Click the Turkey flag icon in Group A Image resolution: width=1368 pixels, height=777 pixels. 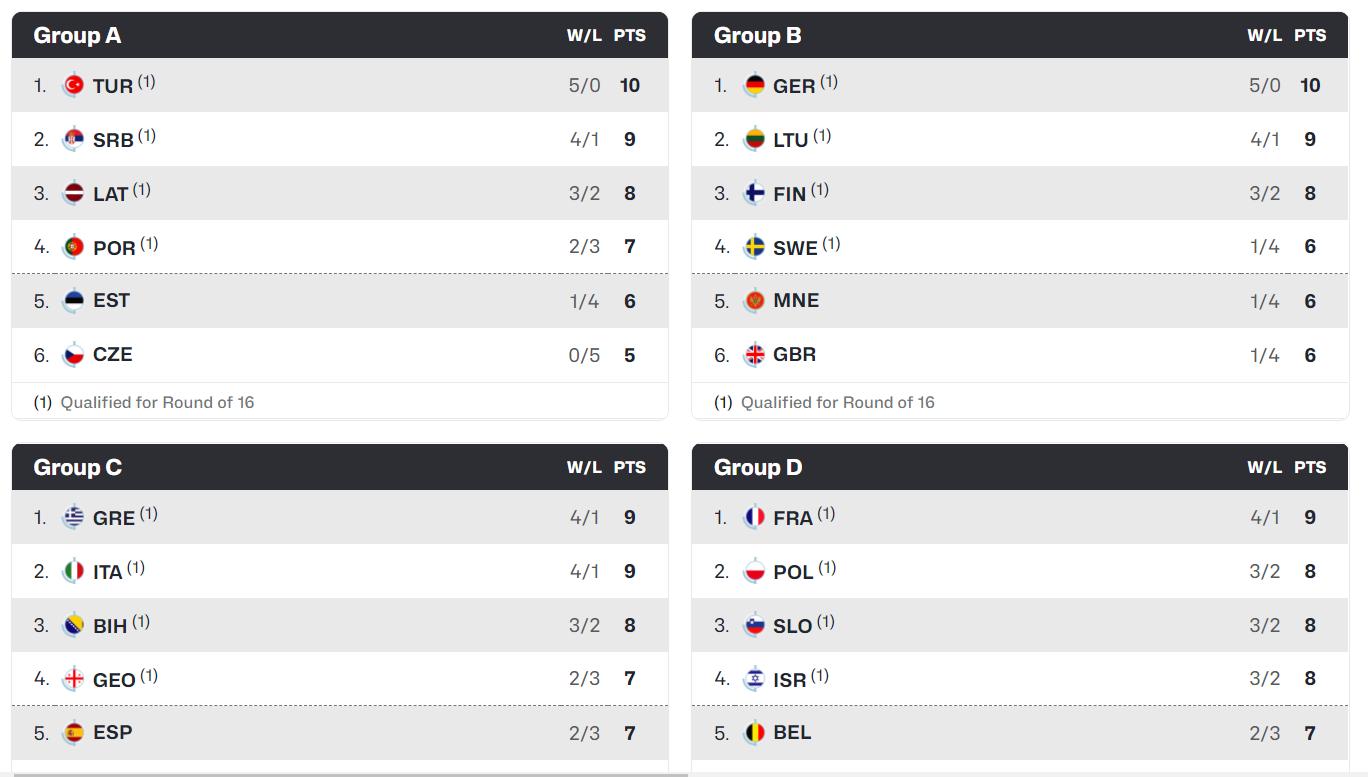(x=73, y=86)
